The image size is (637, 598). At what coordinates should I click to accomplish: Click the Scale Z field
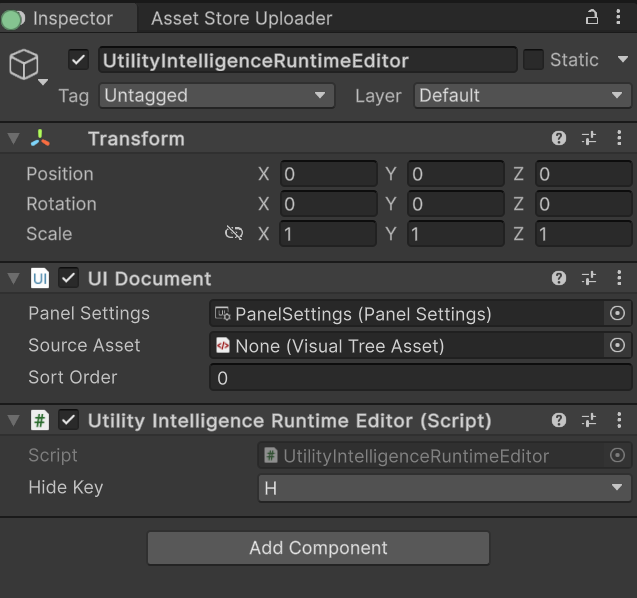click(x=583, y=234)
